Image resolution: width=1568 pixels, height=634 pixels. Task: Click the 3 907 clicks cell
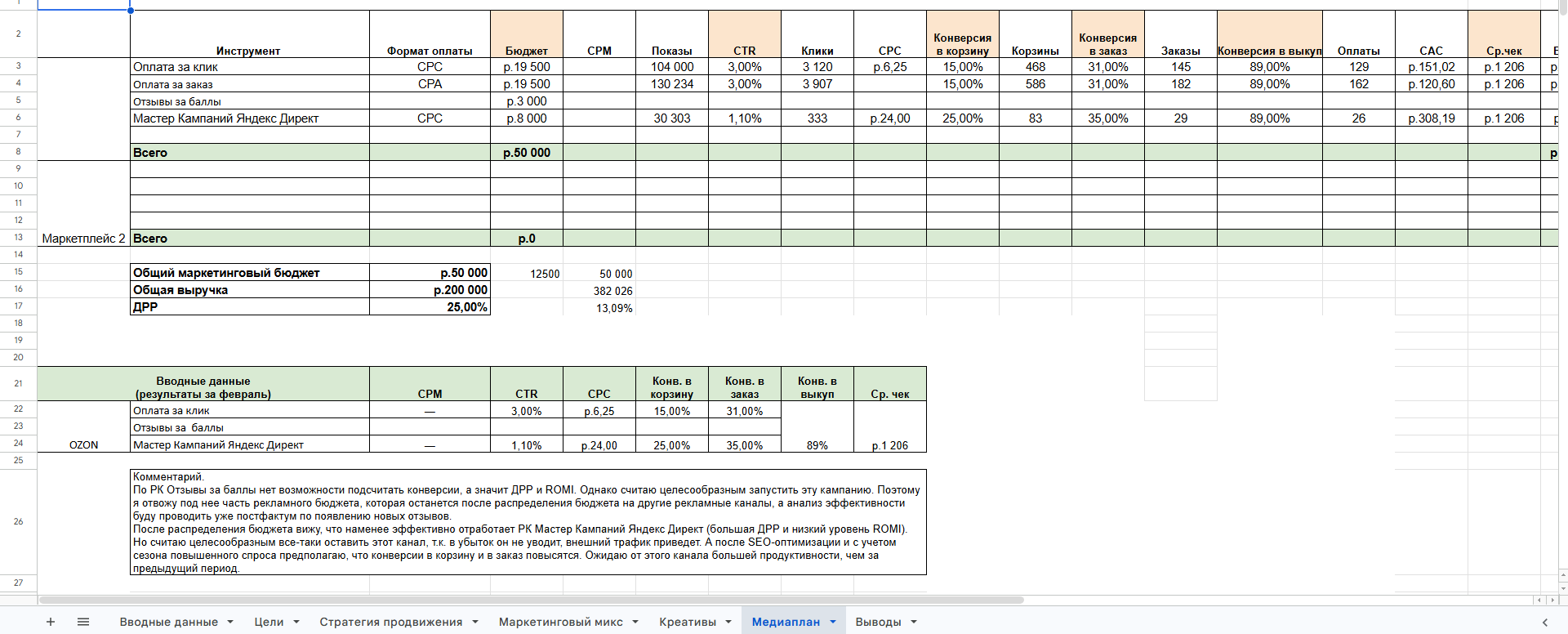click(x=817, y=84)
